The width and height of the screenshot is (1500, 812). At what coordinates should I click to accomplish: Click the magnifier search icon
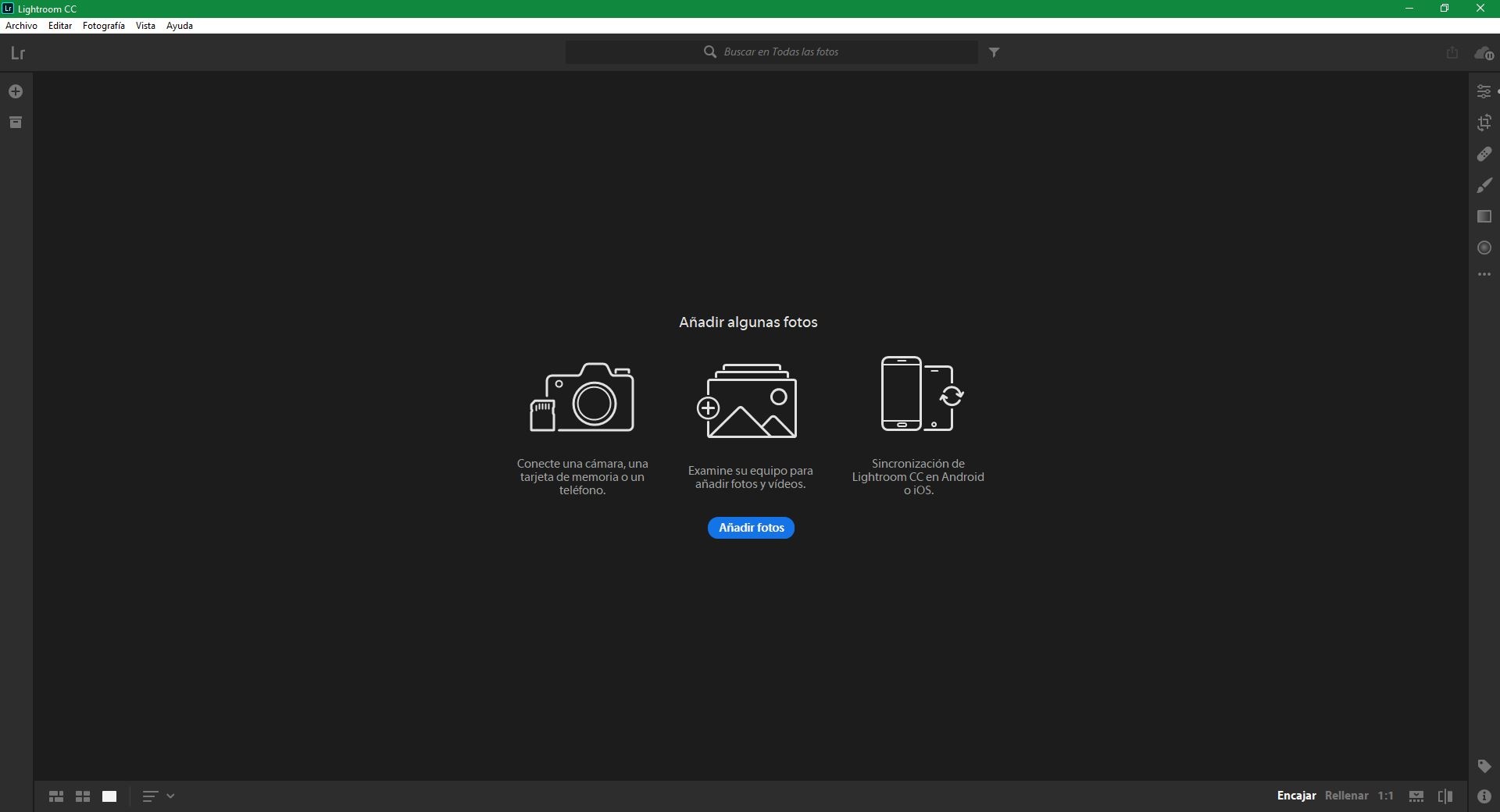tap(710, 52)
